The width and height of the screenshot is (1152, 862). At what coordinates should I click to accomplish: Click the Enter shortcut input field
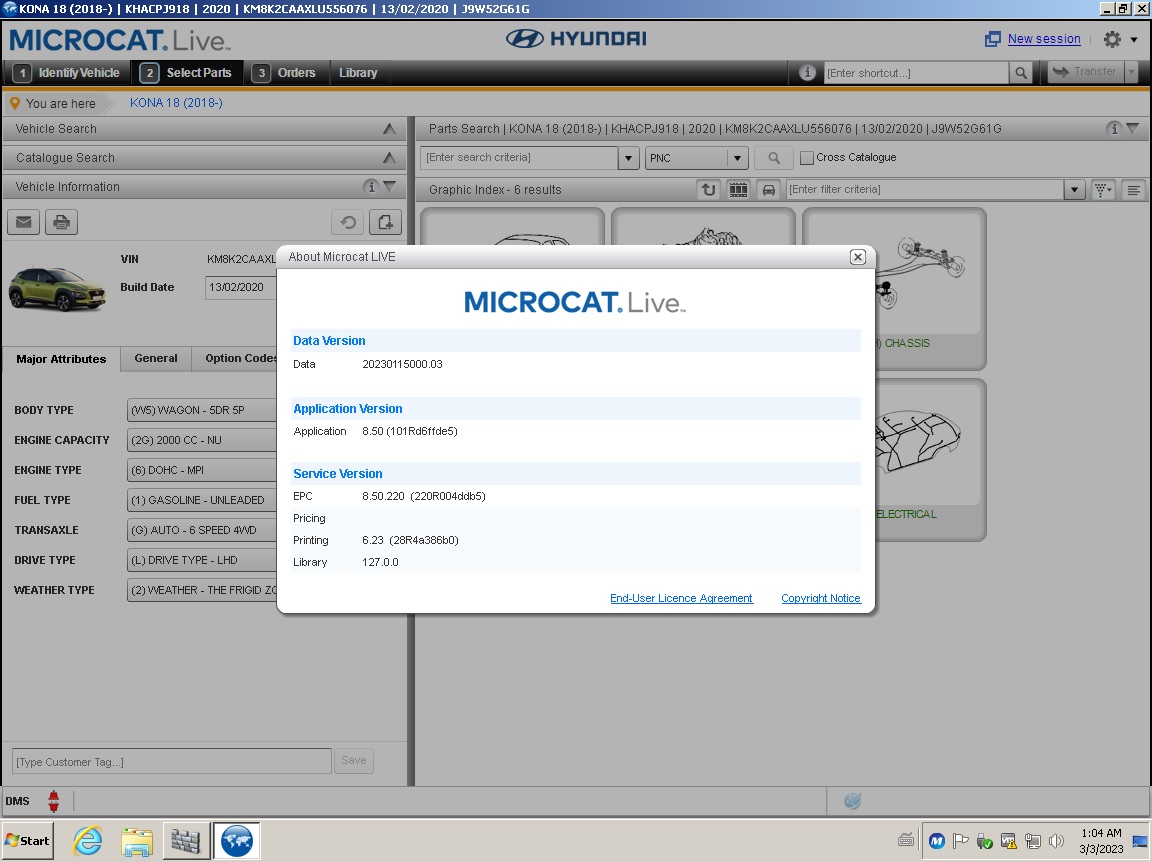(x=915, y=73)
